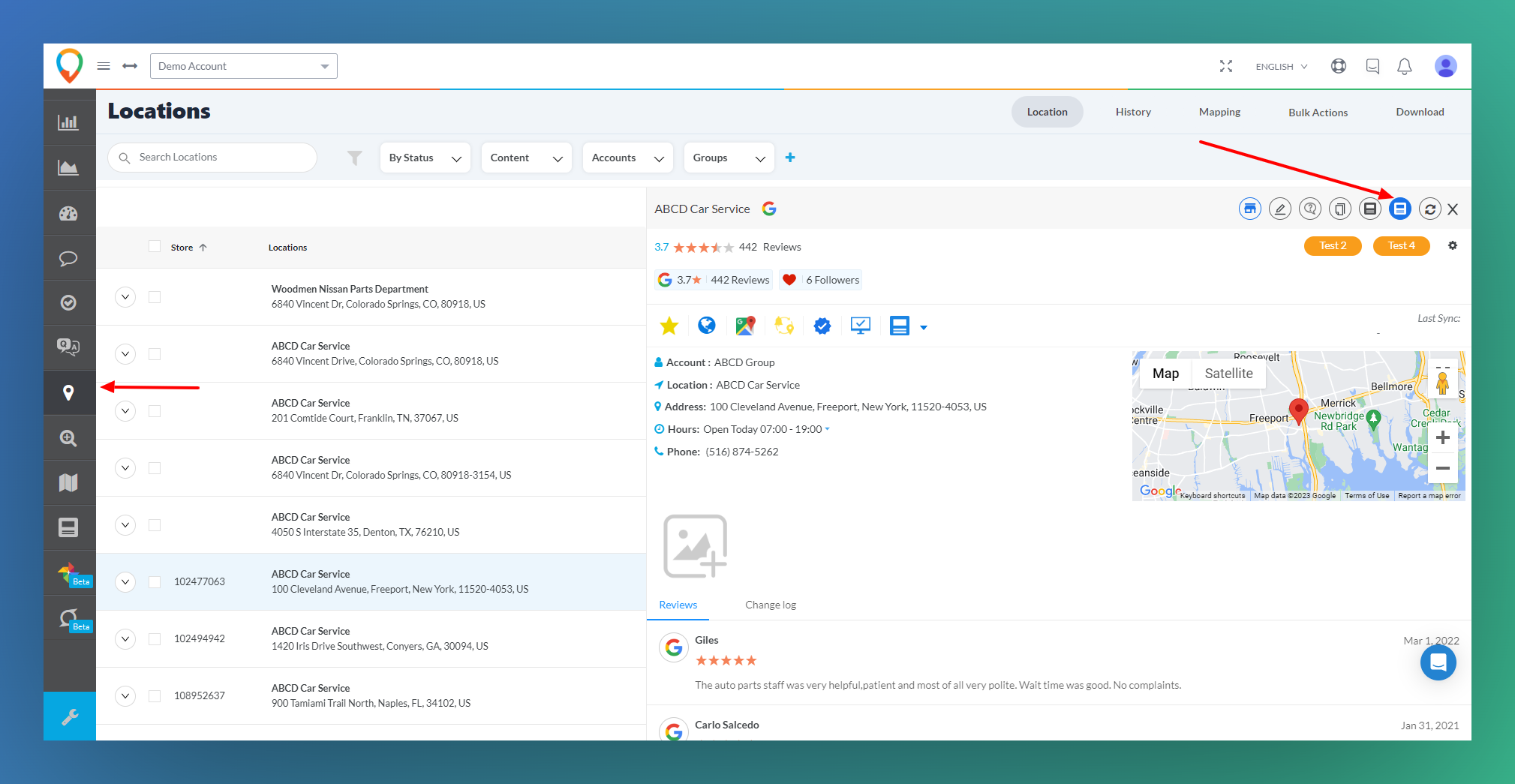The height and width of the screenshot is (784, 1515).
Task: Open the Change log tab
Action: pyautogui.click(x=771, y=605)
